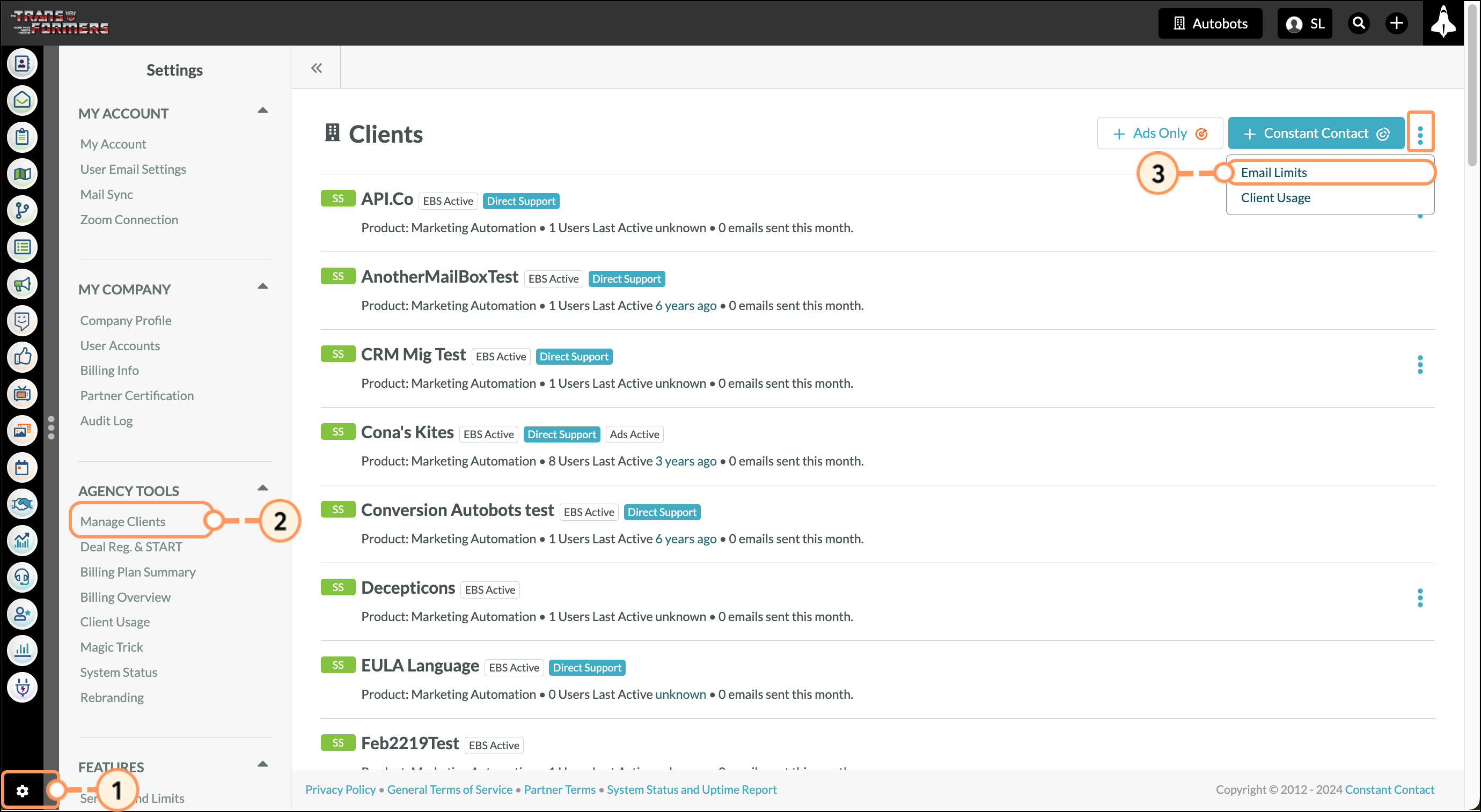1481x812 pixels.
Task: Click the settings gear icon
Action: (23, 791)
